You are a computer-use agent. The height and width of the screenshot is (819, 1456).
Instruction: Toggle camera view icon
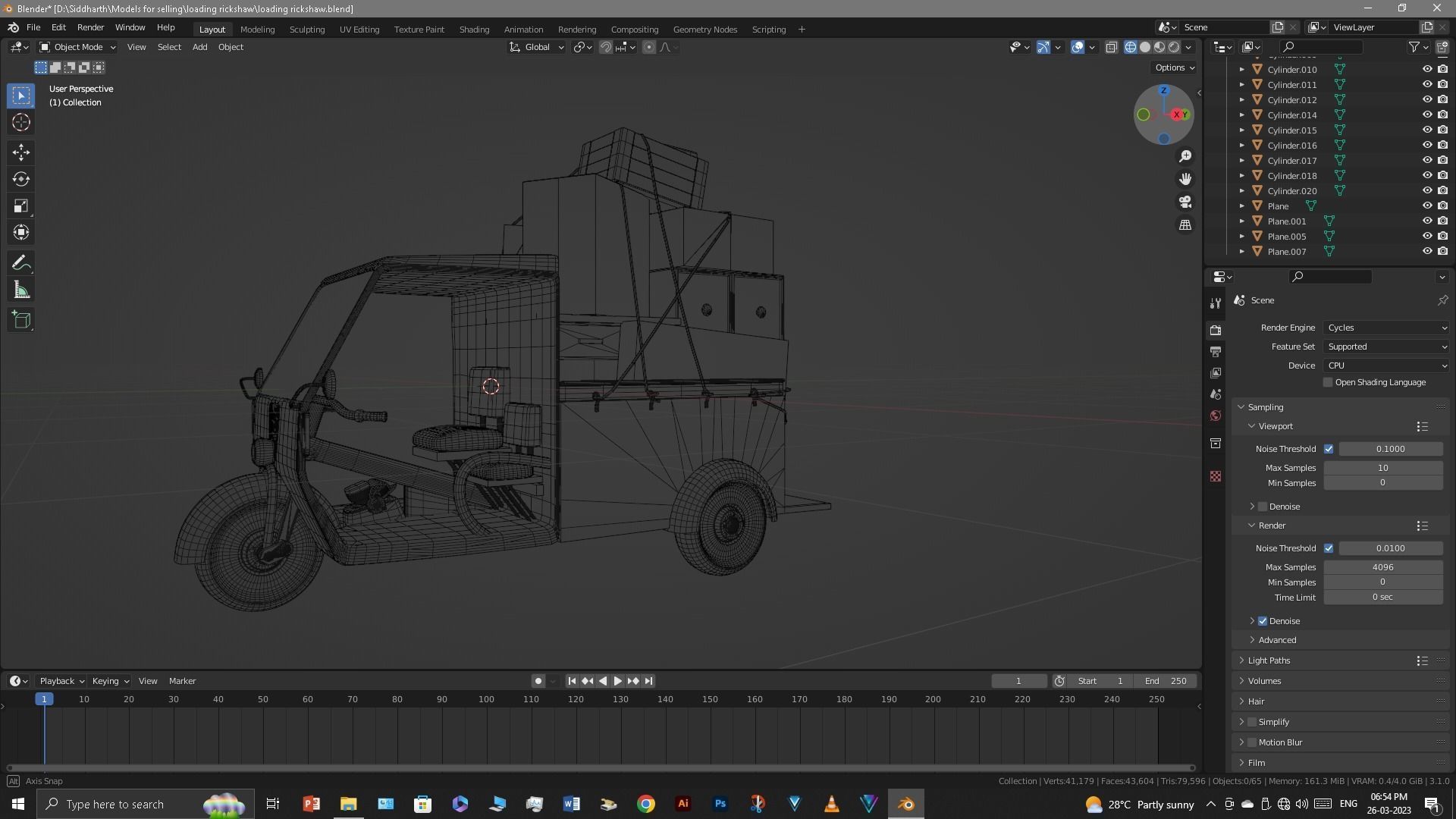(1185, 202)
